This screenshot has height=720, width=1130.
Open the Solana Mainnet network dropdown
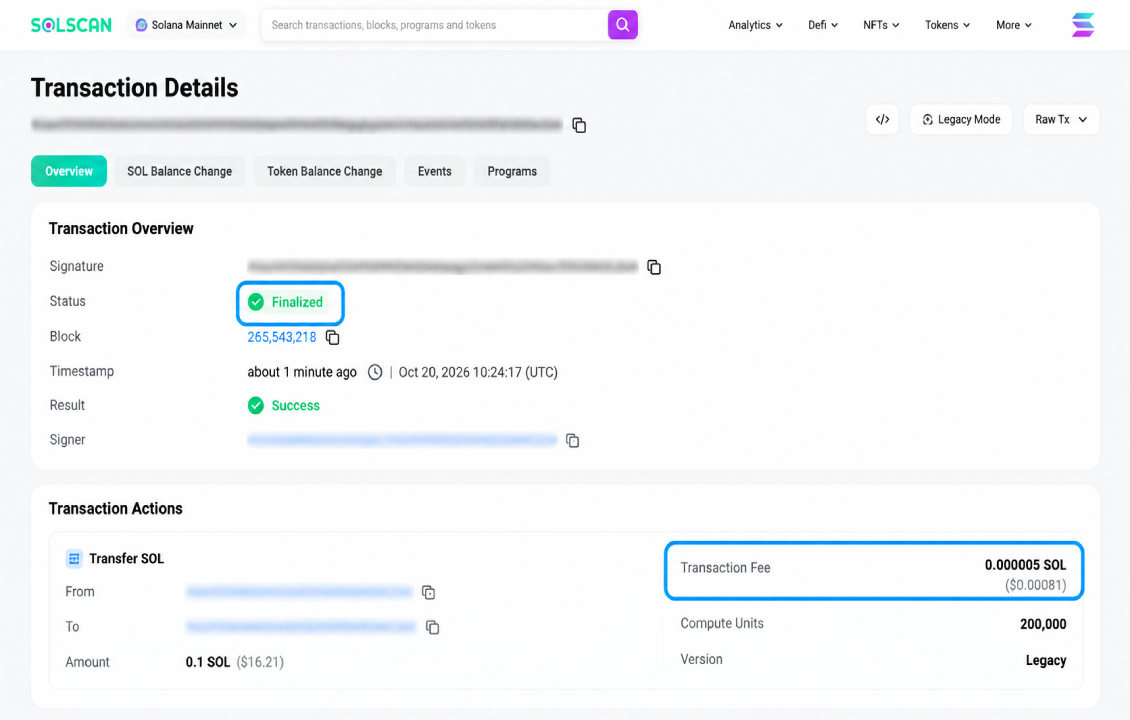tap(187, 25)
